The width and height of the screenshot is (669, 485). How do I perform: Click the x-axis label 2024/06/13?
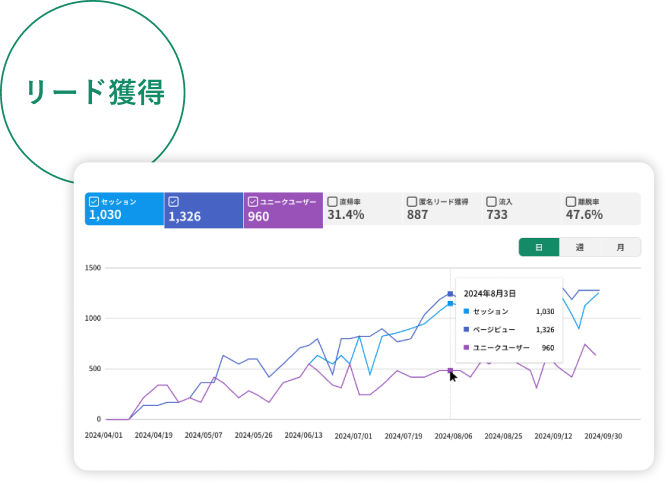tap(303, 436)
